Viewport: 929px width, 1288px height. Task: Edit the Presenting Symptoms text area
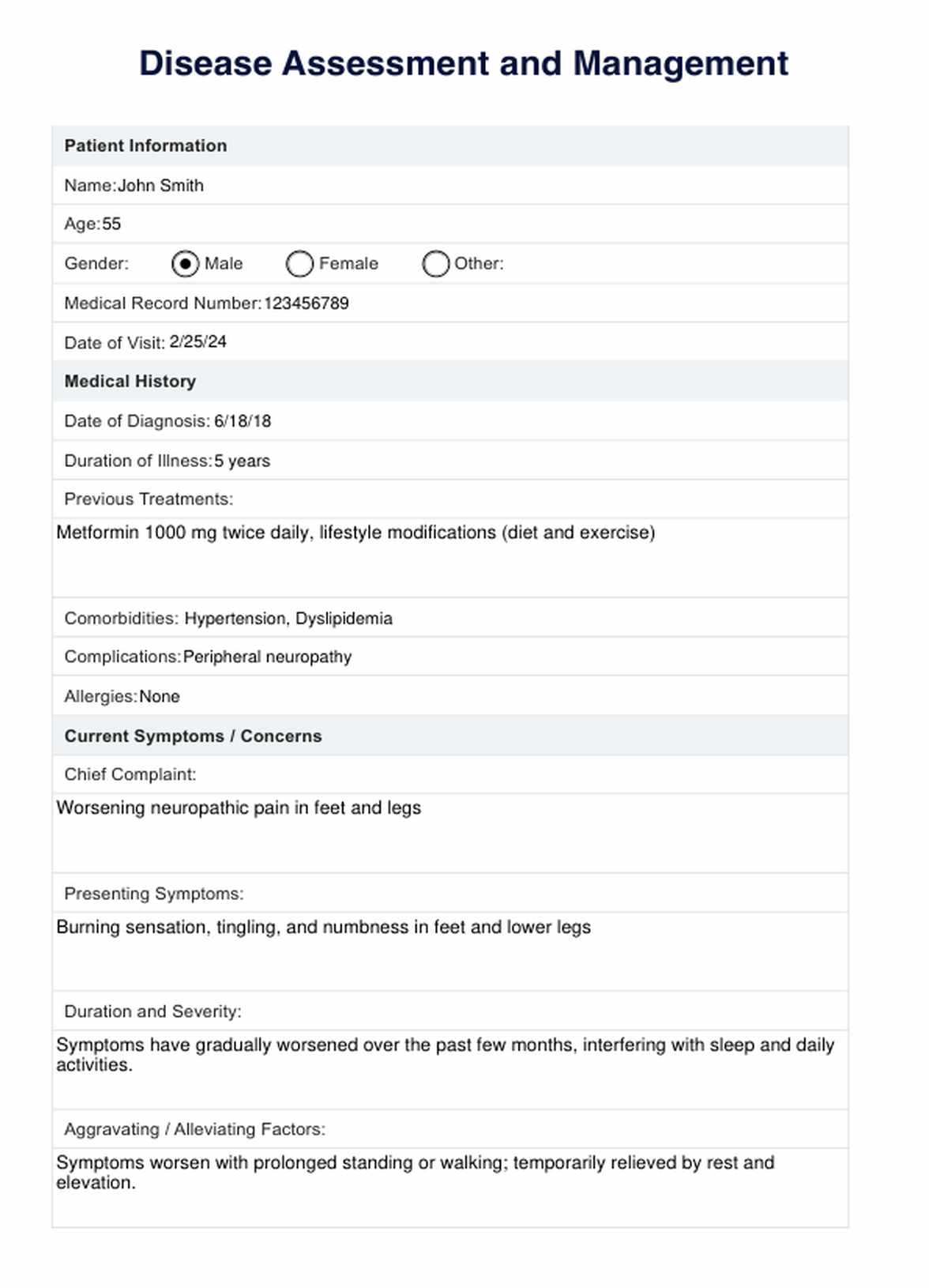[x=450, y=950]
